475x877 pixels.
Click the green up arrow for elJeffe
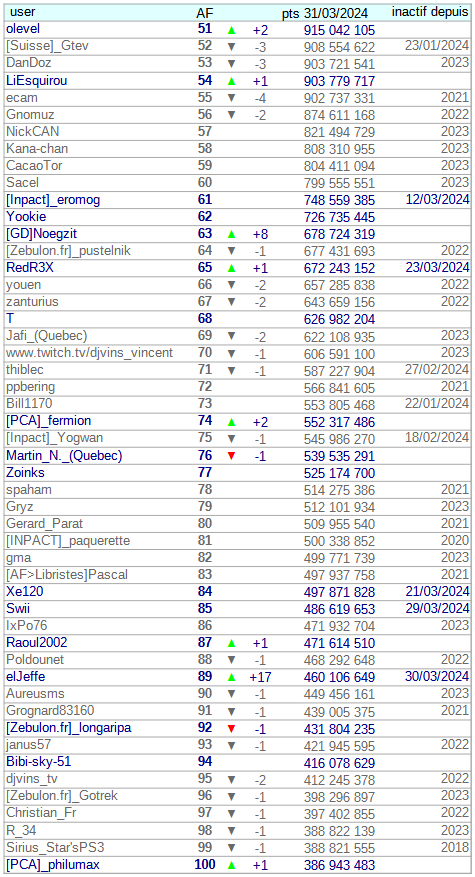click(x=232, y=677)
